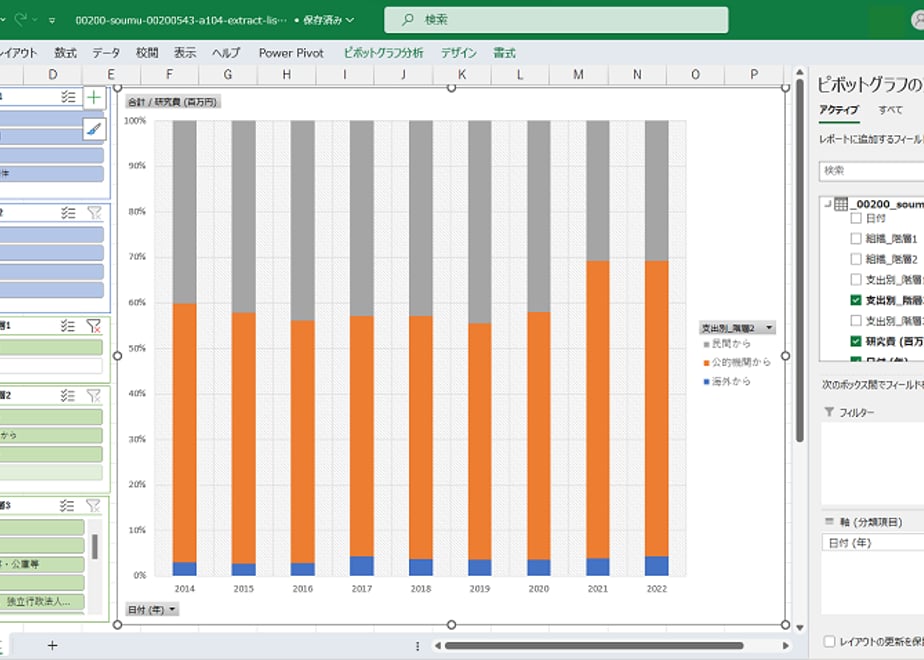Toggle multi-select on the 階層1 green slicer
The image size is (924, 660).
68,325
